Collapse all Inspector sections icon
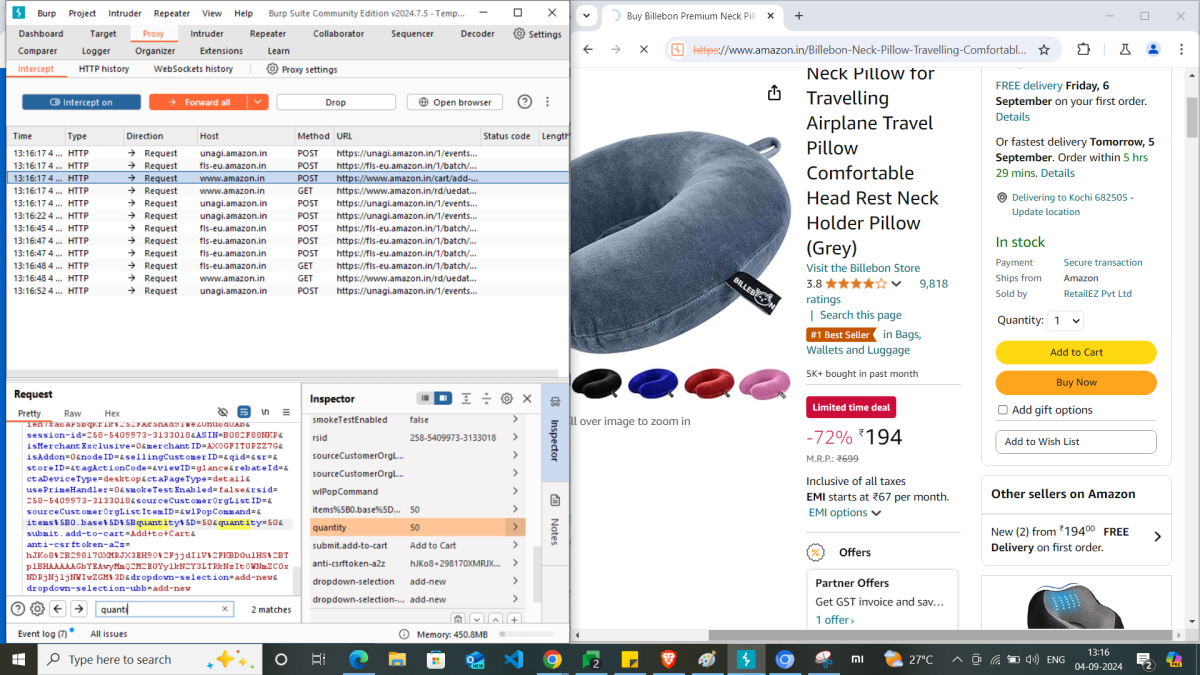Viewport: 1200px width, 675px height. click(486, 398)
